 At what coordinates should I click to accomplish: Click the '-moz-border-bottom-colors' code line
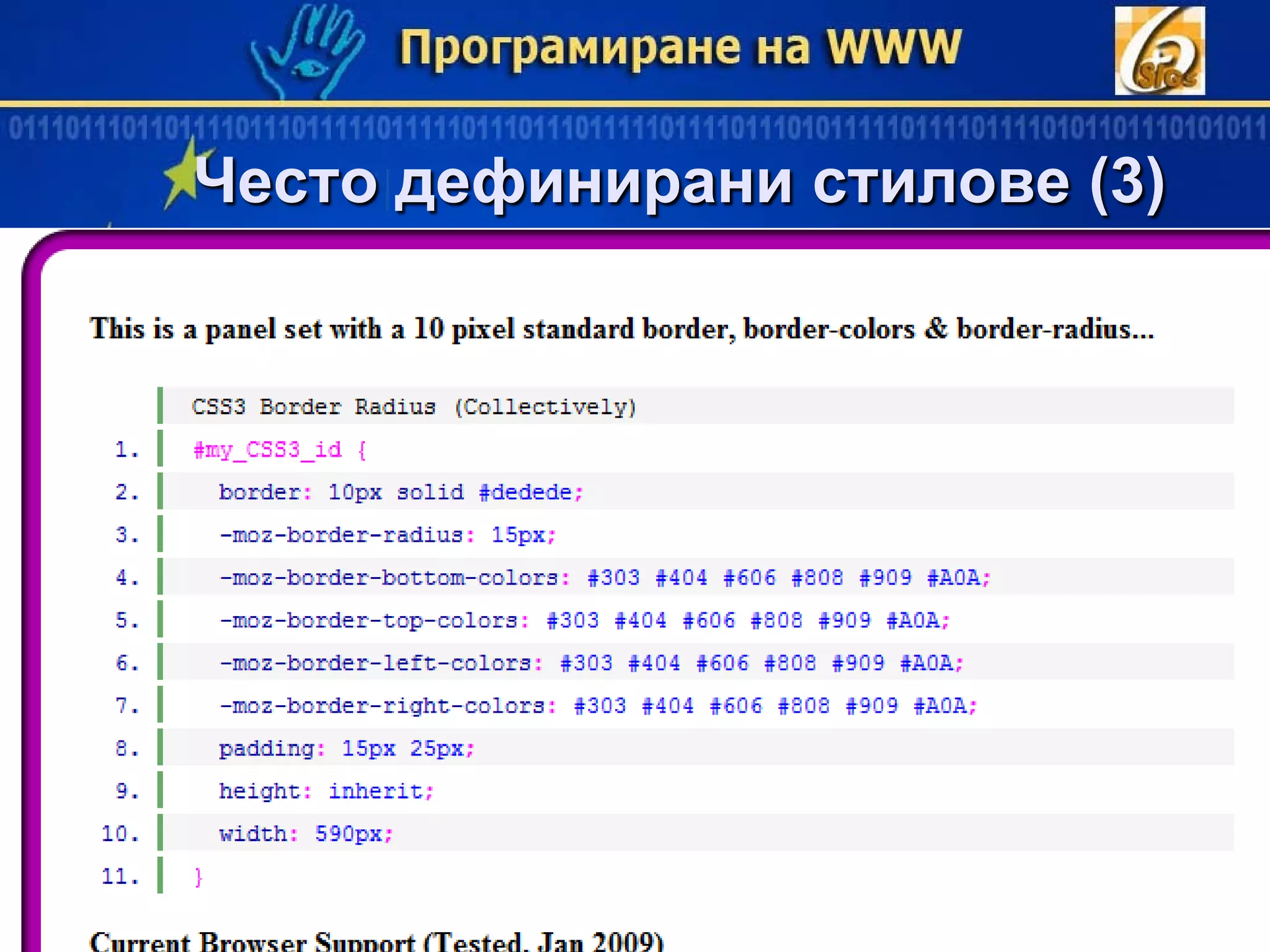click(x=605, y=578)
